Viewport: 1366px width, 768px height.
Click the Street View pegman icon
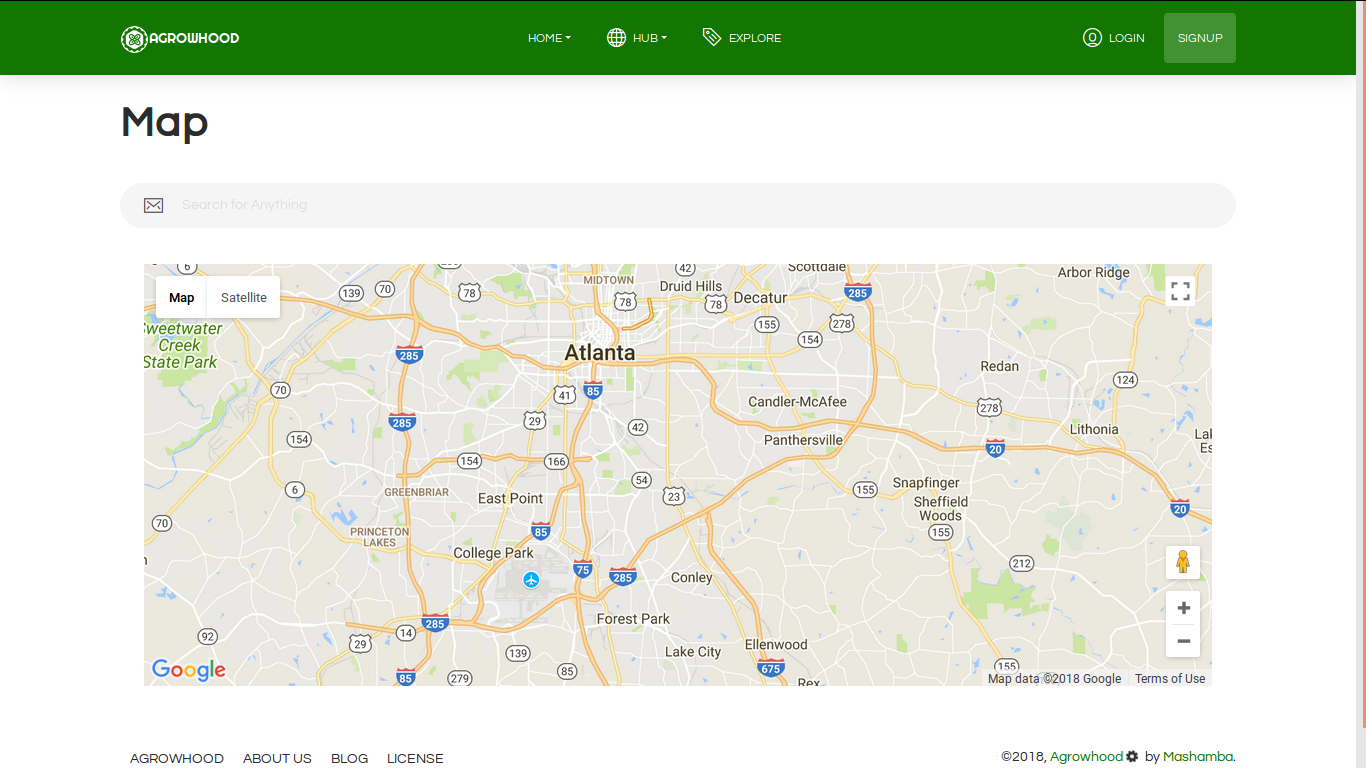click(1183, 562)
